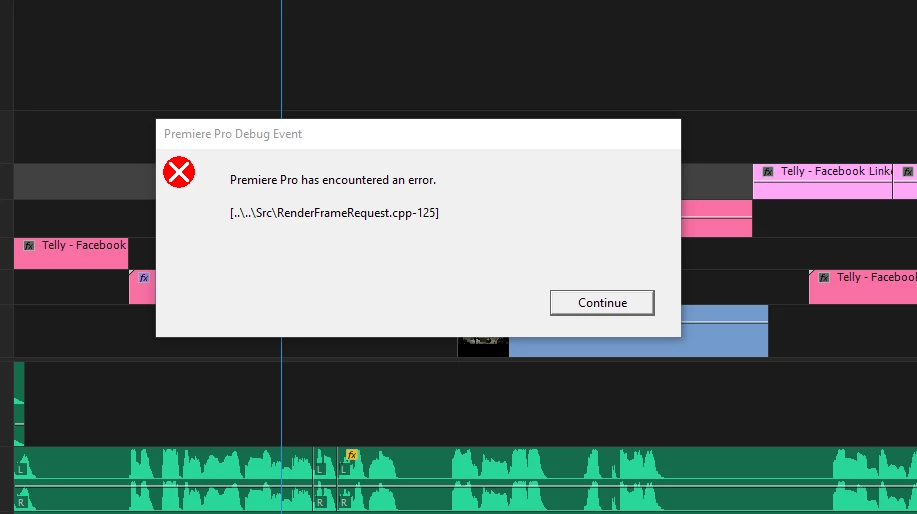Click the yellow fx badge on audio clip

point(351,454)
